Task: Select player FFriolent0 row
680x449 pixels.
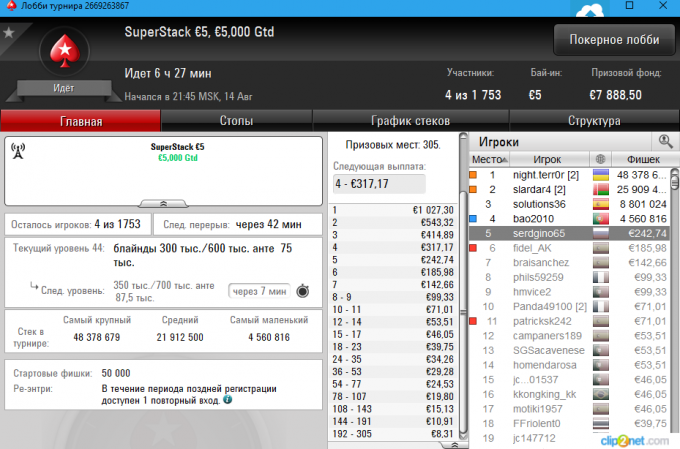Action: coord(569,423)
